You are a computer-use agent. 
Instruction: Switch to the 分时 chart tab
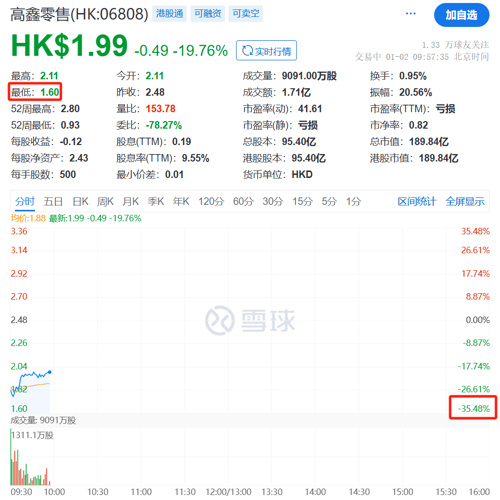25,201
